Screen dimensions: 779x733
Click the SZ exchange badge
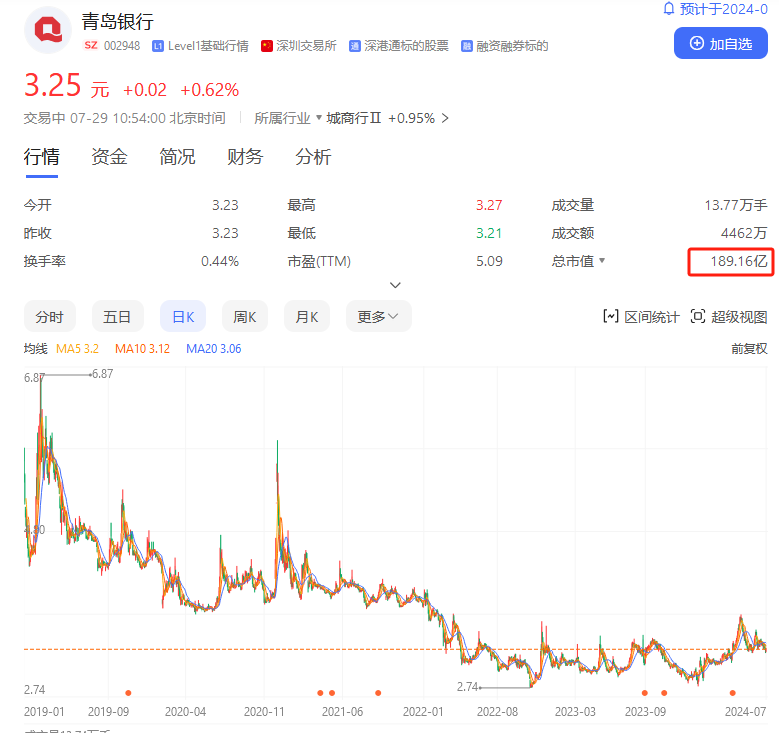click(x=90, y=46)
